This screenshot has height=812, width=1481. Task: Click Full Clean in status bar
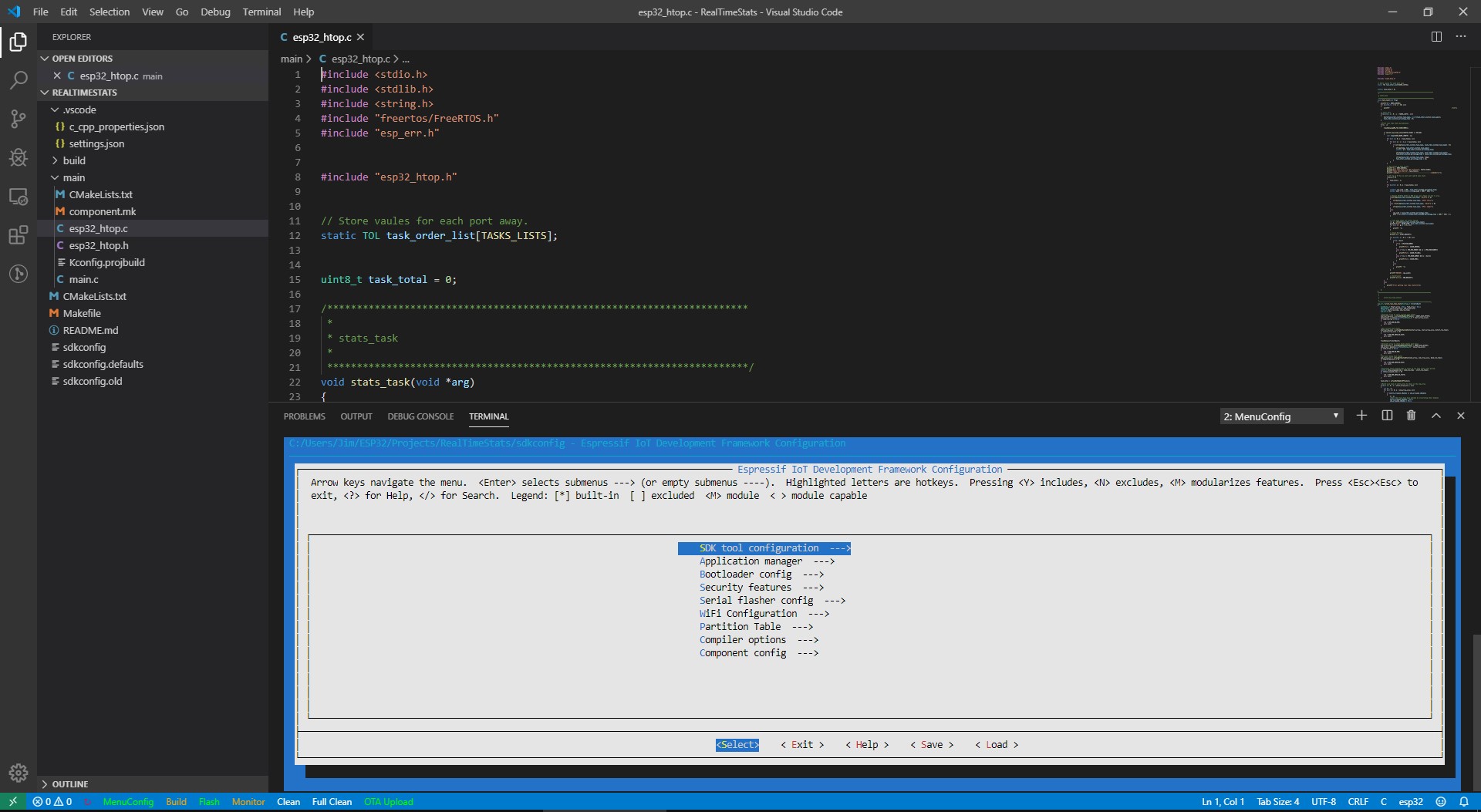tap(332, 802)
